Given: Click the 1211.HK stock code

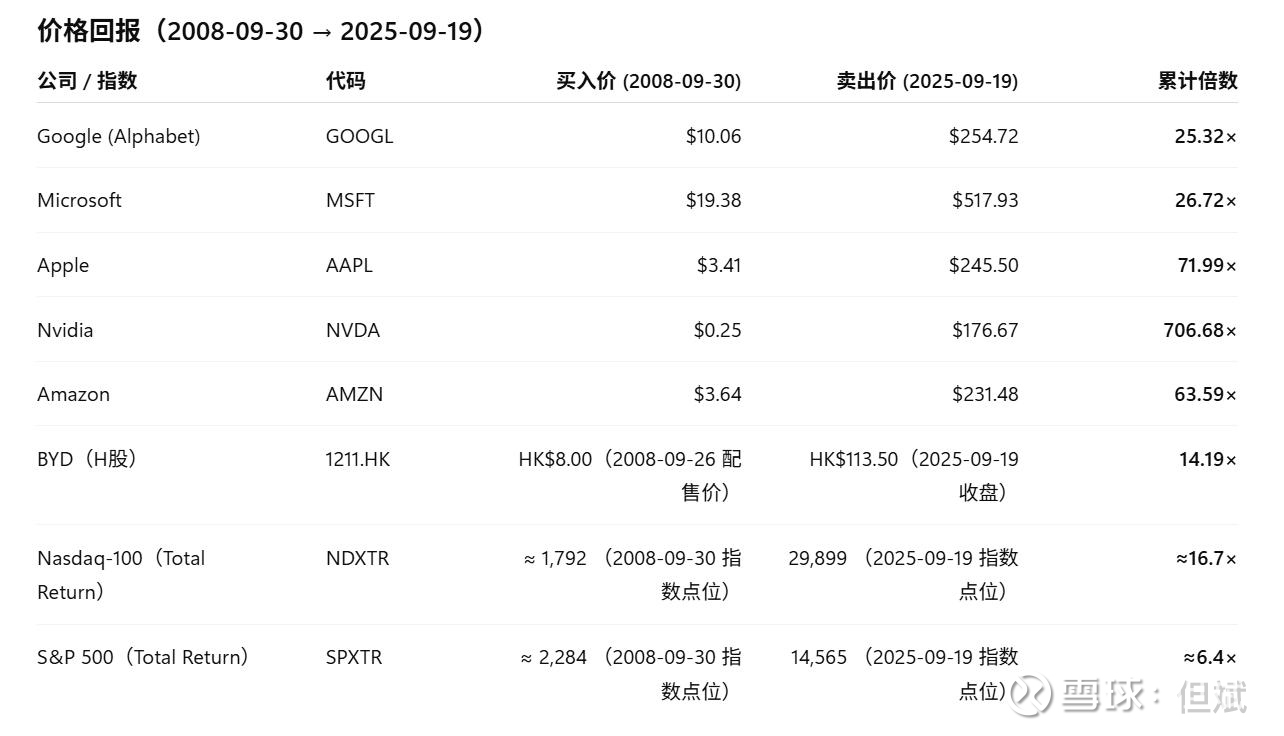Looking at the screenshot, I should click(357, 459).
